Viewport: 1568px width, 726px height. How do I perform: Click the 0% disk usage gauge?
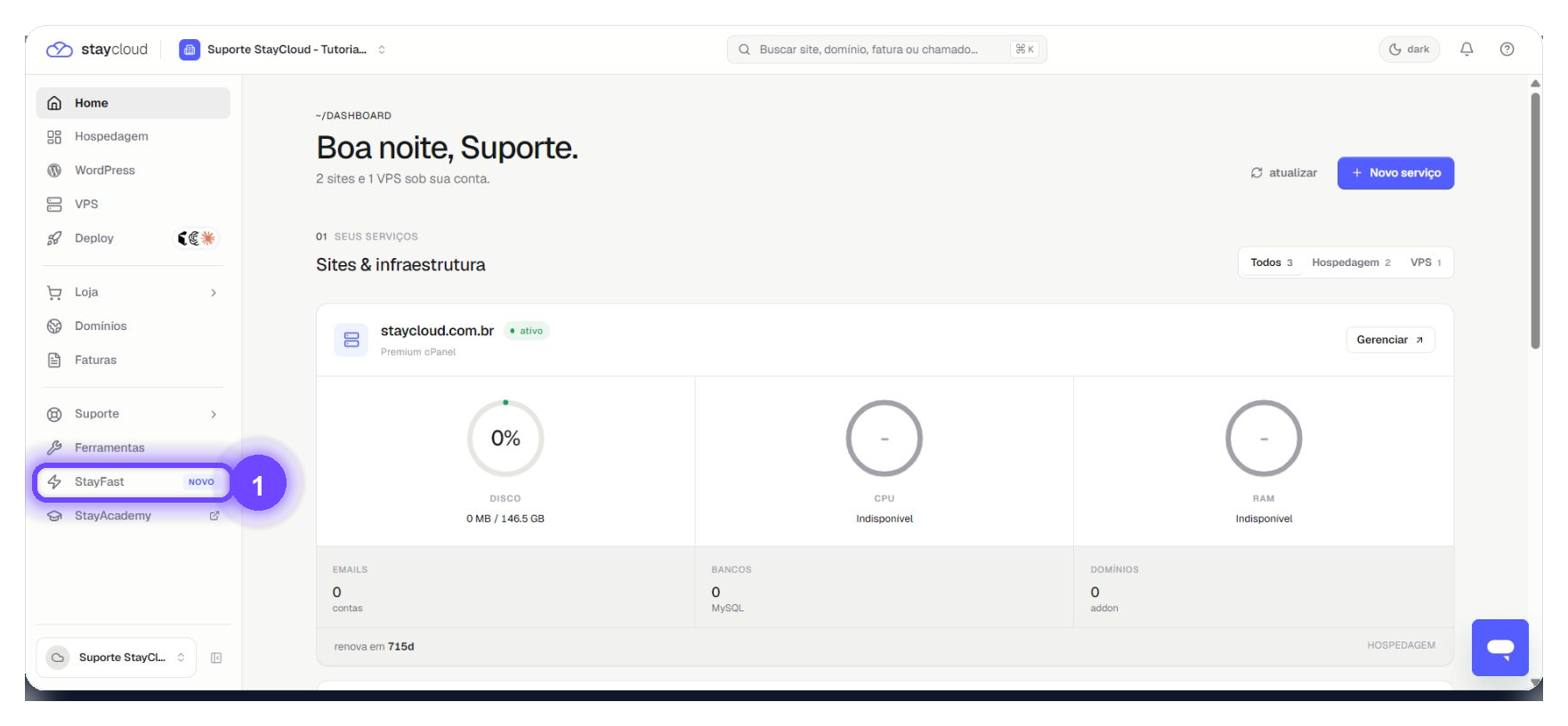click(x=505, y=439)
